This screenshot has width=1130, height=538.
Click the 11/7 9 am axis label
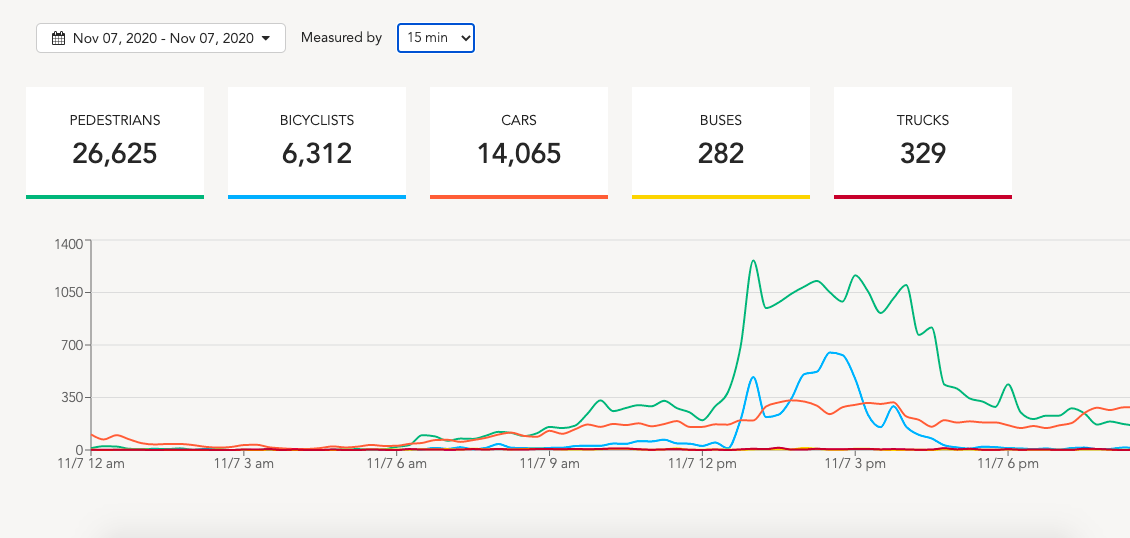point(550,464)
